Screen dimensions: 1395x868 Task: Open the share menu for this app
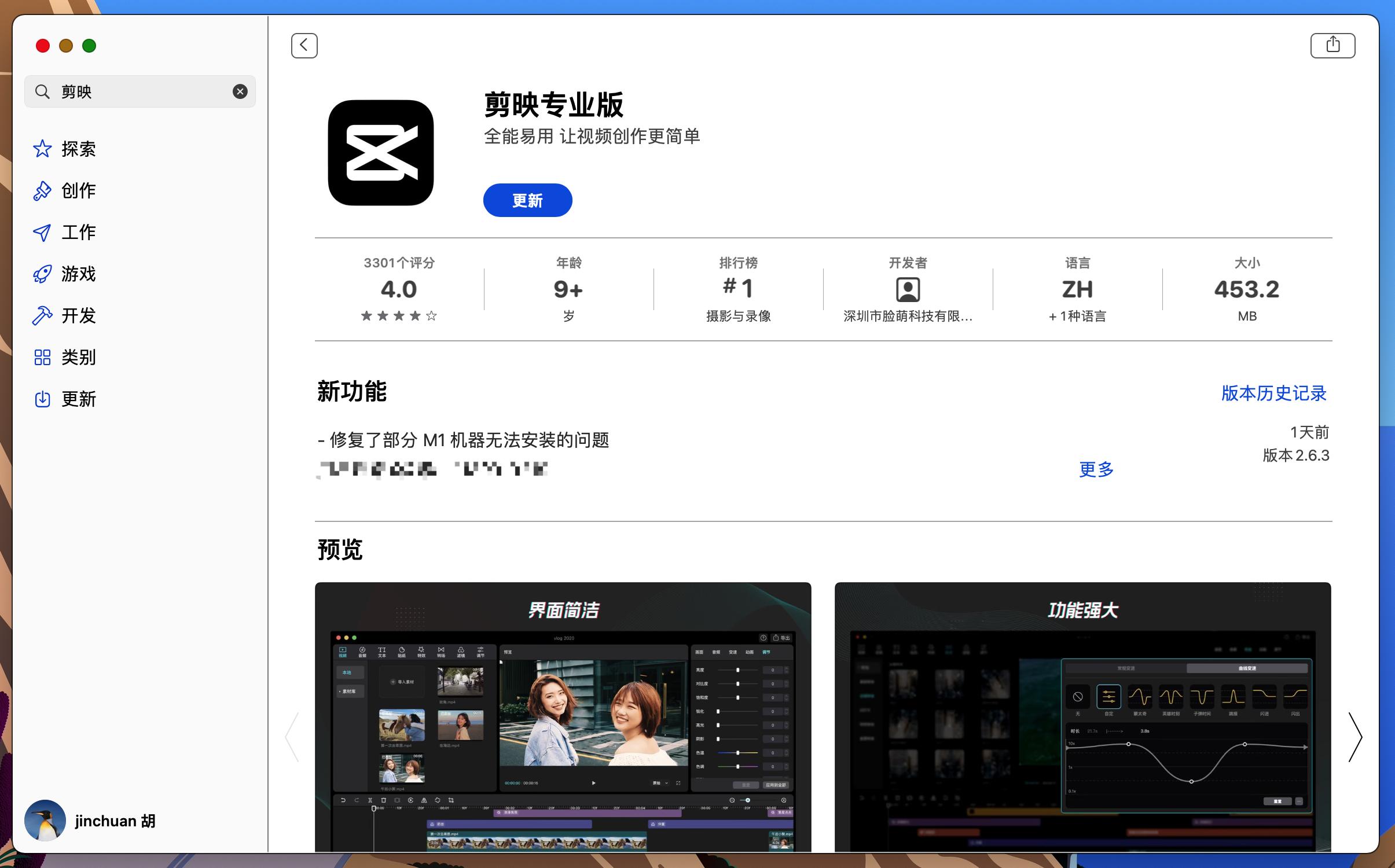1332,45
